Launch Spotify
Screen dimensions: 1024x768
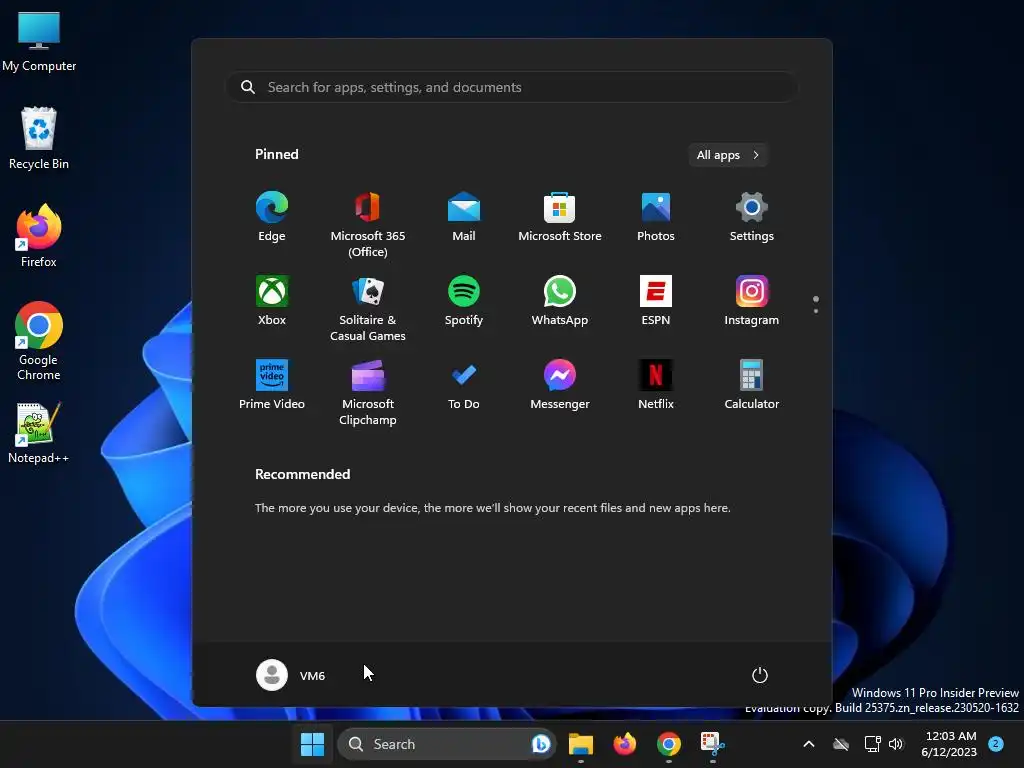[464, 300]
